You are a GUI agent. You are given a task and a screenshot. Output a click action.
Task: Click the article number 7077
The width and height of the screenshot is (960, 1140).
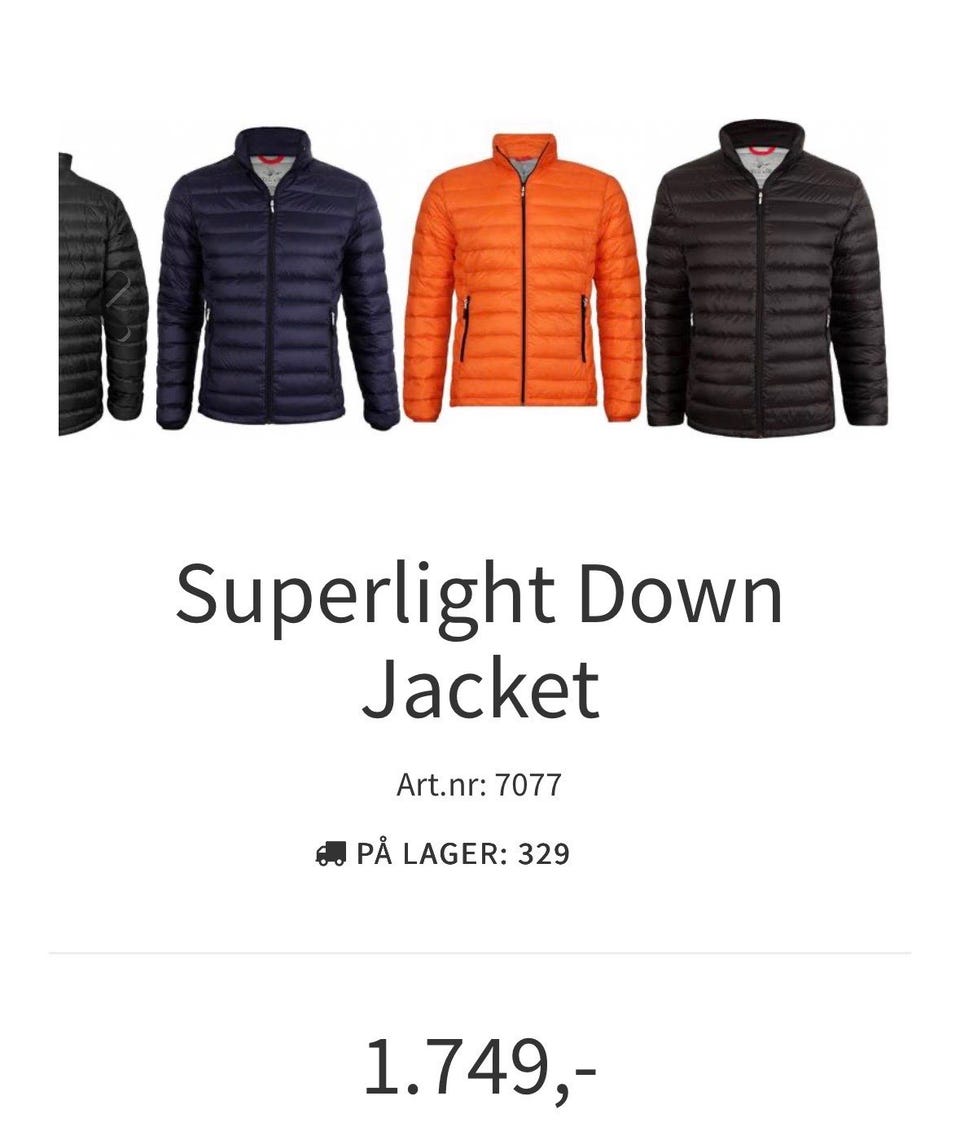(529, 785)
